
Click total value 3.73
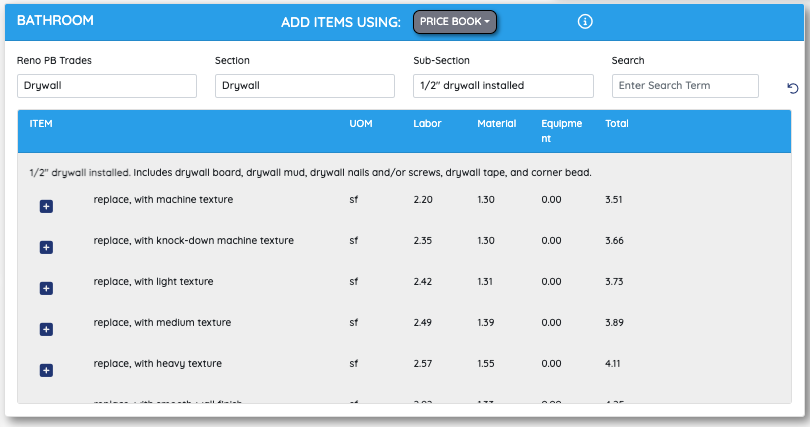click(614, 282)
